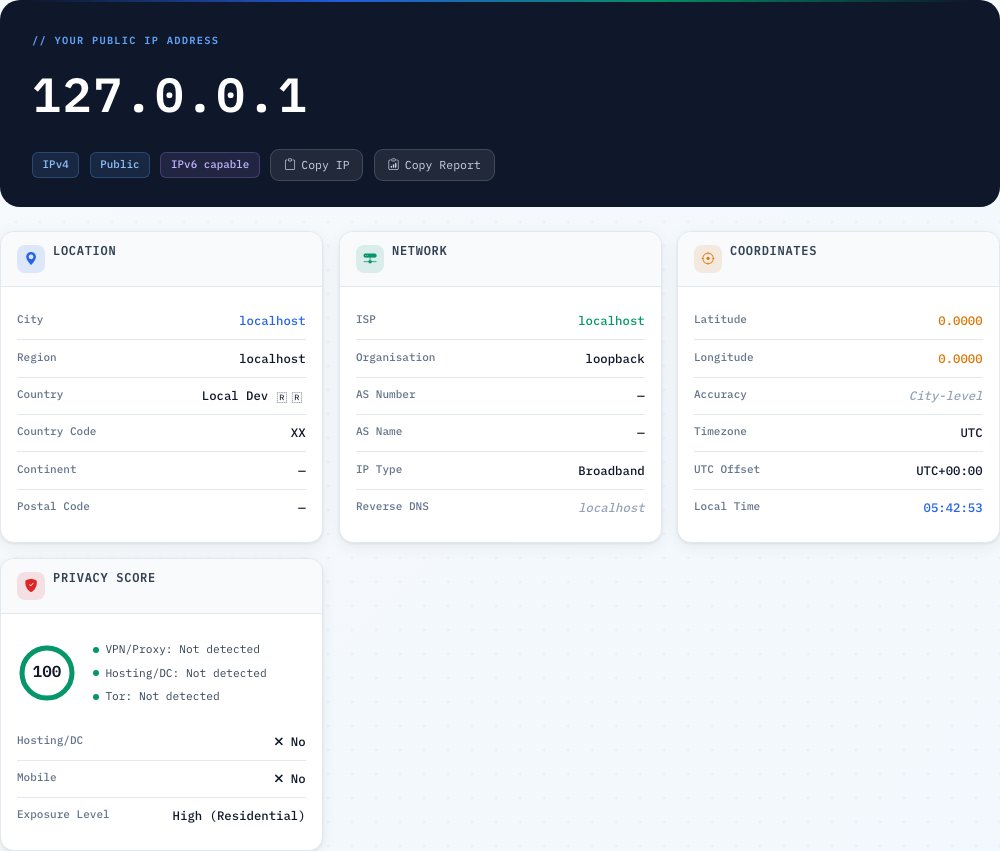This screenshot has width=1000, height=851.
Task: Click the Local Time value 05:42:53
Action: tap(953, 508)
